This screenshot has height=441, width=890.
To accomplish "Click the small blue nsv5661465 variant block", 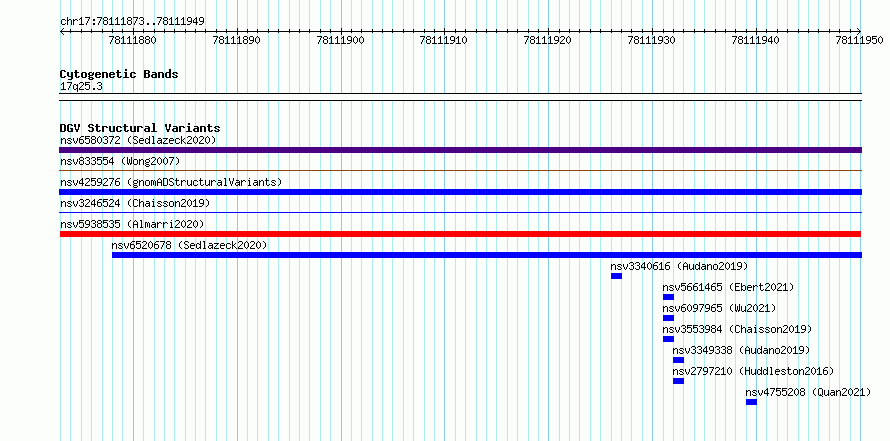I will pos(668,297).
